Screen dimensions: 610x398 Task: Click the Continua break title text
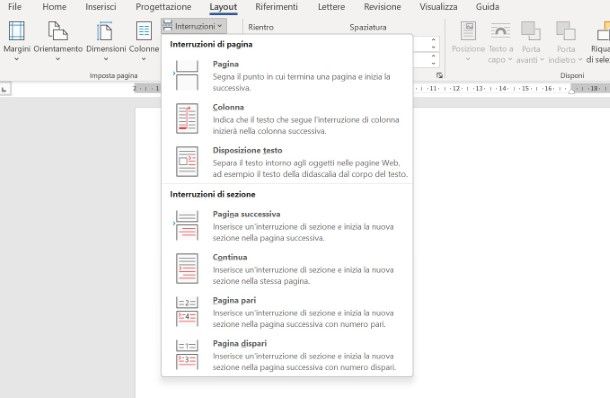230,257
